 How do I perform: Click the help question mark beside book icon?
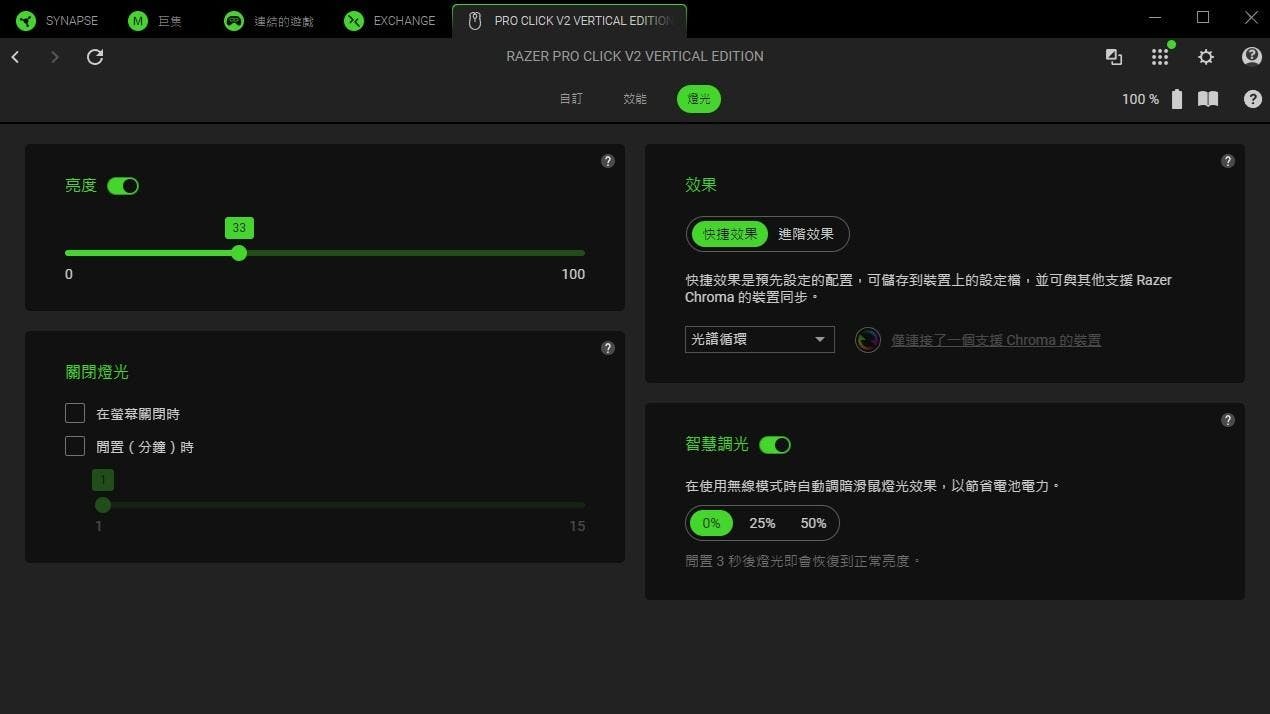[1252, 99]
